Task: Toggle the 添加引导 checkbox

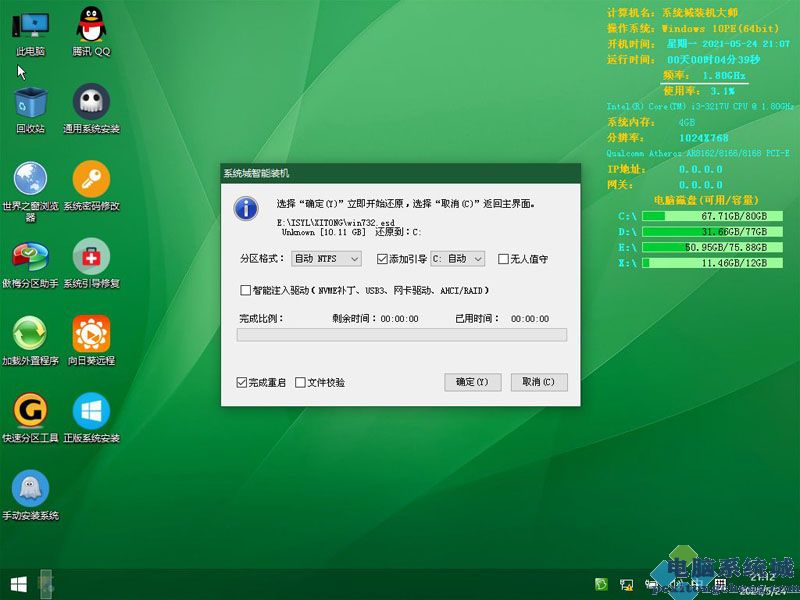Action: pyautogui.click(x=382, y=259)
